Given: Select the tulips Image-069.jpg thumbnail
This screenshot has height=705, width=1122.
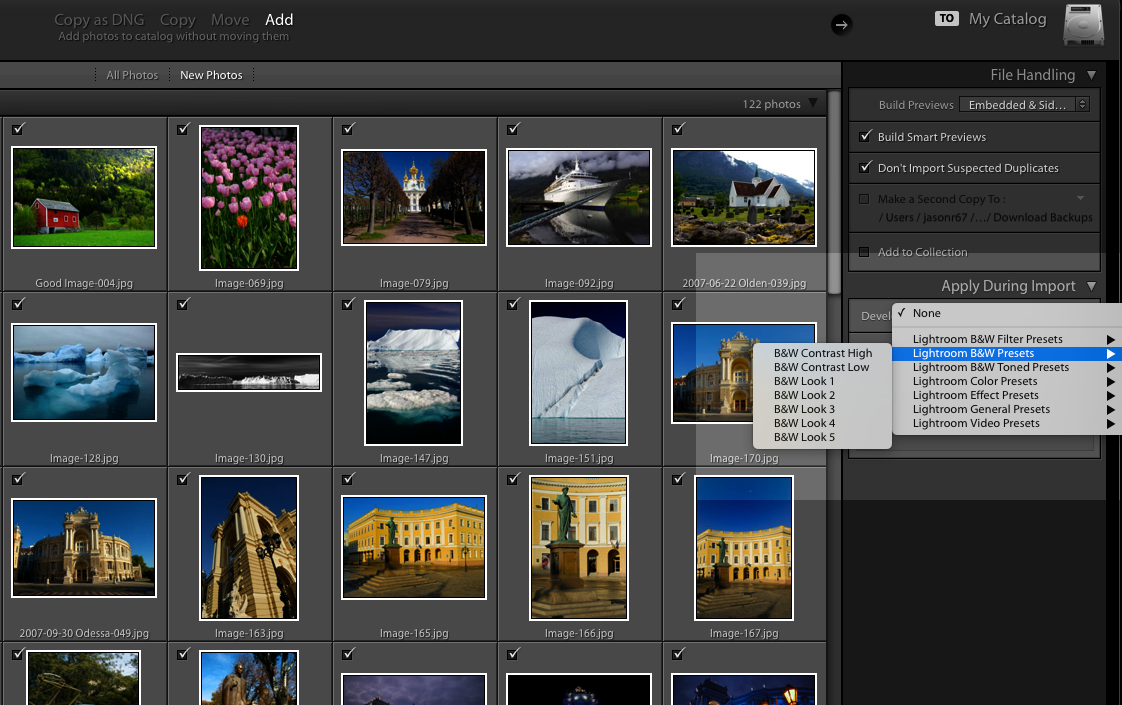Looking at the screenshot, I should pos(249,198).
